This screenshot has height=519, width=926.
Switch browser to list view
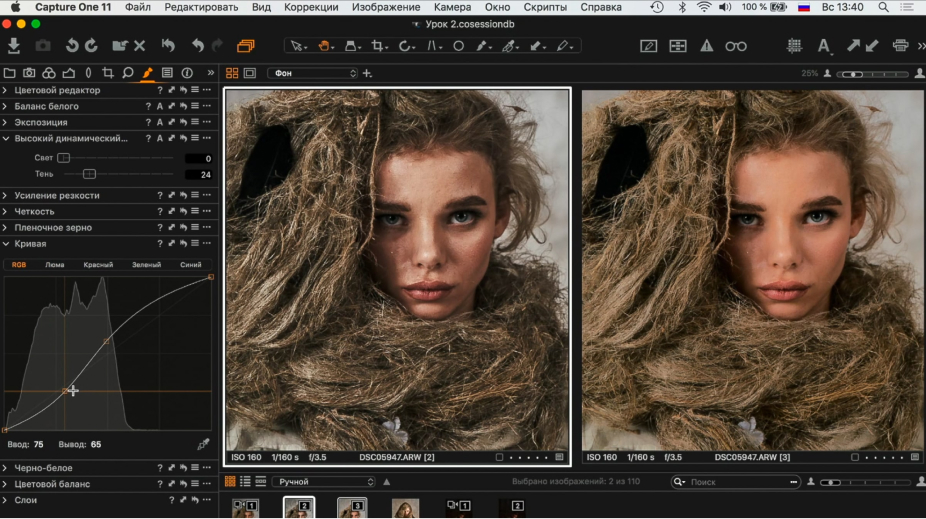[245, 482]
